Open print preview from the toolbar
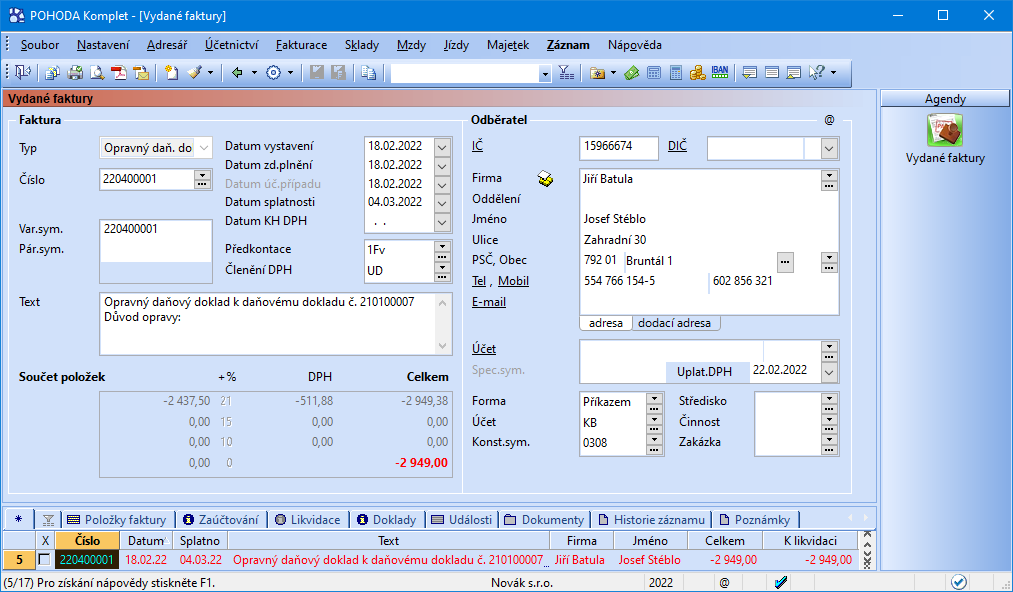 [96, 72]
